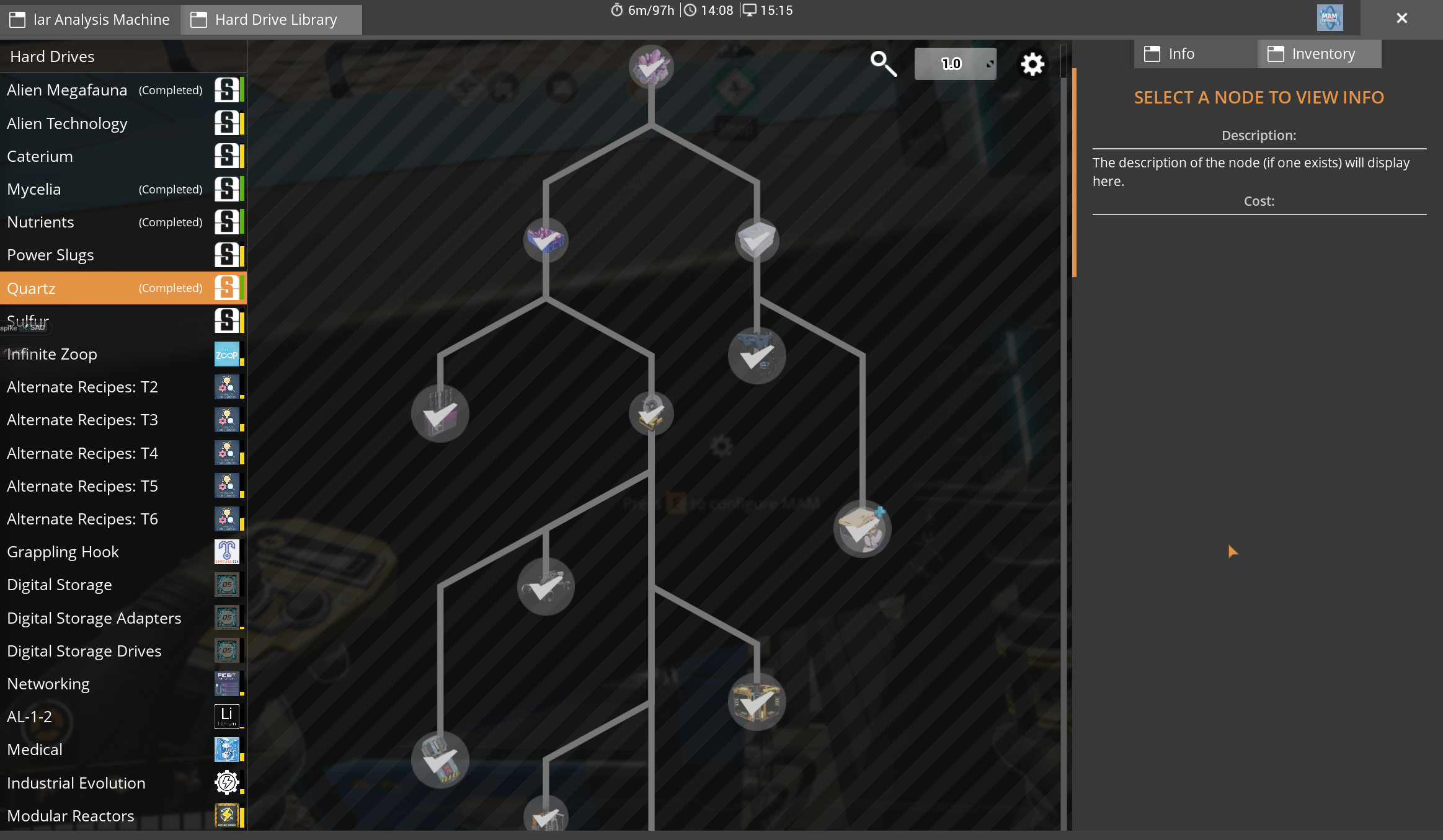The image size is (1443, 840).
Task: Click the Infinite Zoop icon
Action: tap(227, 354)
